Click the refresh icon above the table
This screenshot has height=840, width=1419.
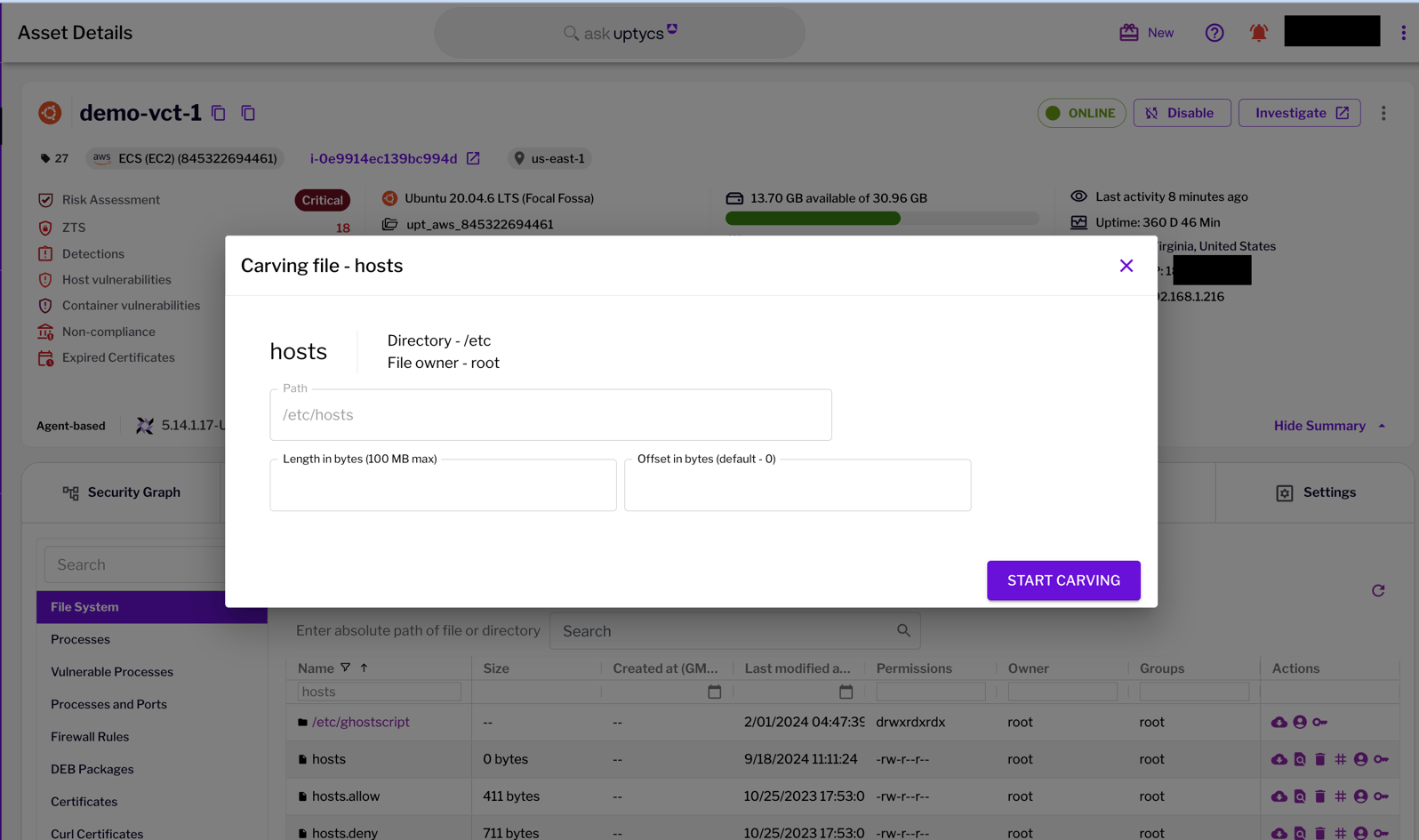(x=1377, y=590)
